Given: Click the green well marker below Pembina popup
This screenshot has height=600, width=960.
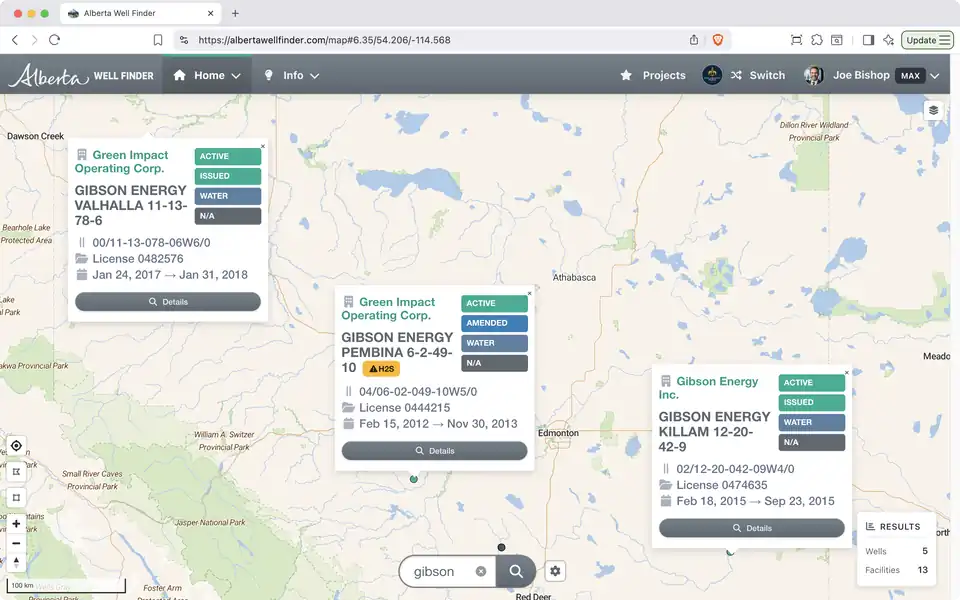Looking at the screenshot, I should [414, 479].
